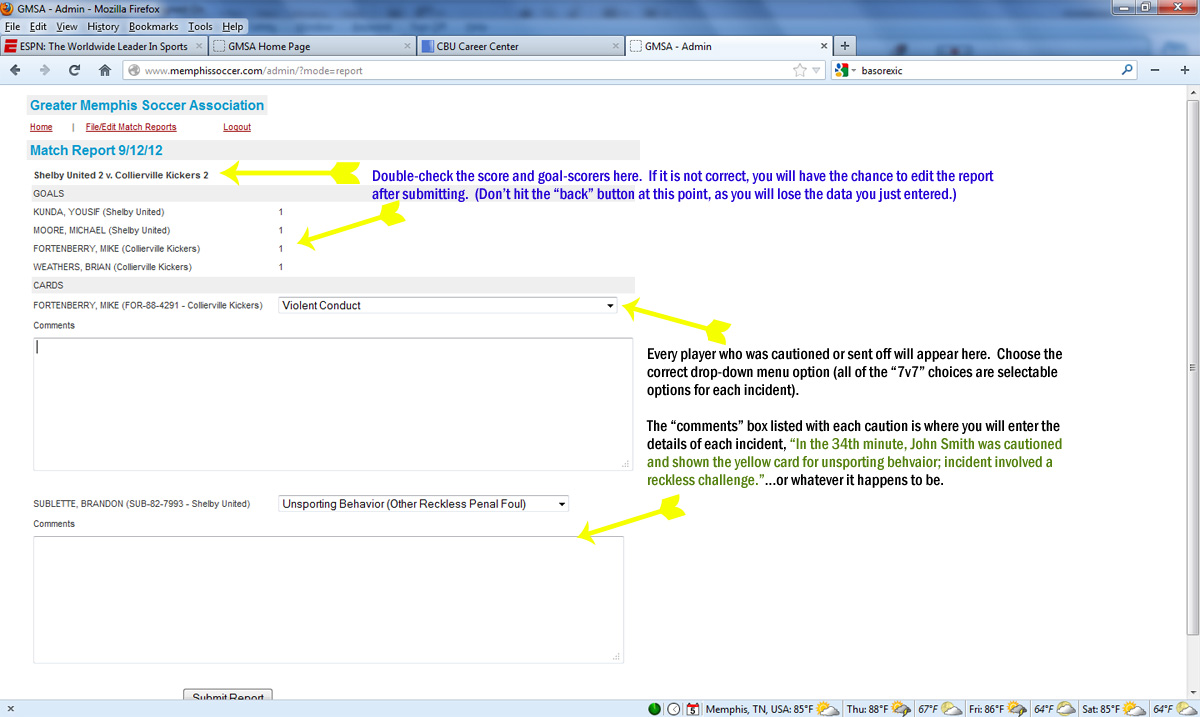Screen dimensions: 1200x717
Task: Click the browser Back arrow button
Action: [15, 70]
